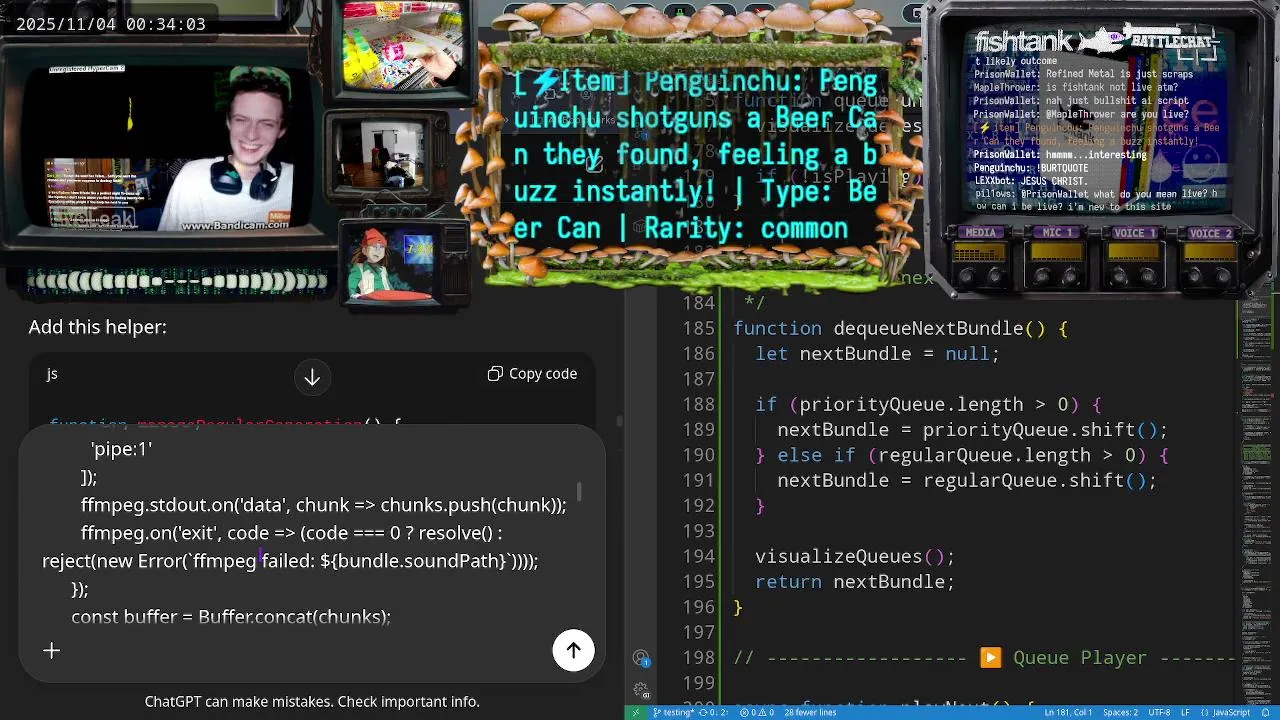Click the scrollbar inside ChatGPT message box

(579, 494)
